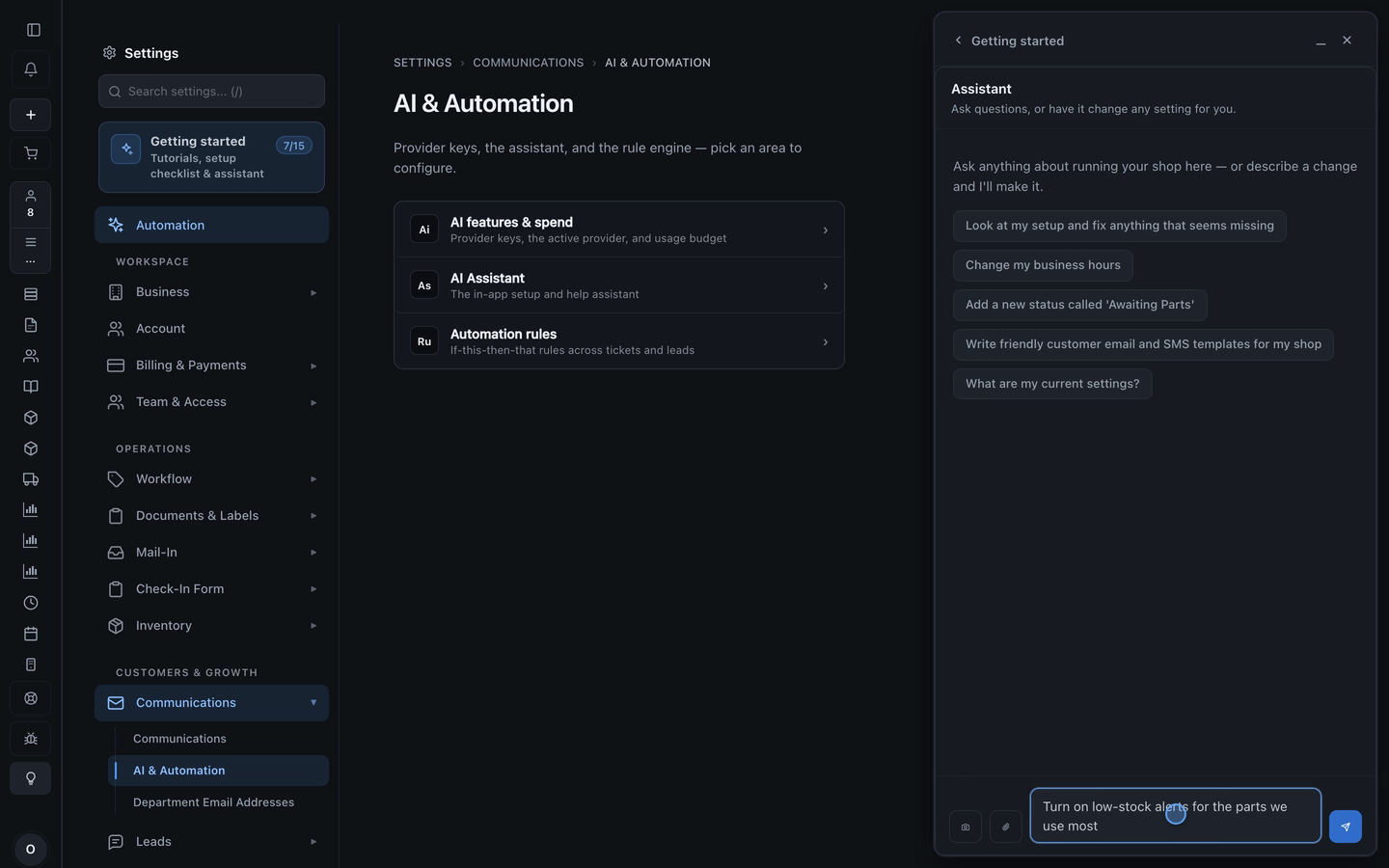1389x868 pixels.
Task: Choose 'Look at my setup' suggestion
Action: tap(1120, 226)
